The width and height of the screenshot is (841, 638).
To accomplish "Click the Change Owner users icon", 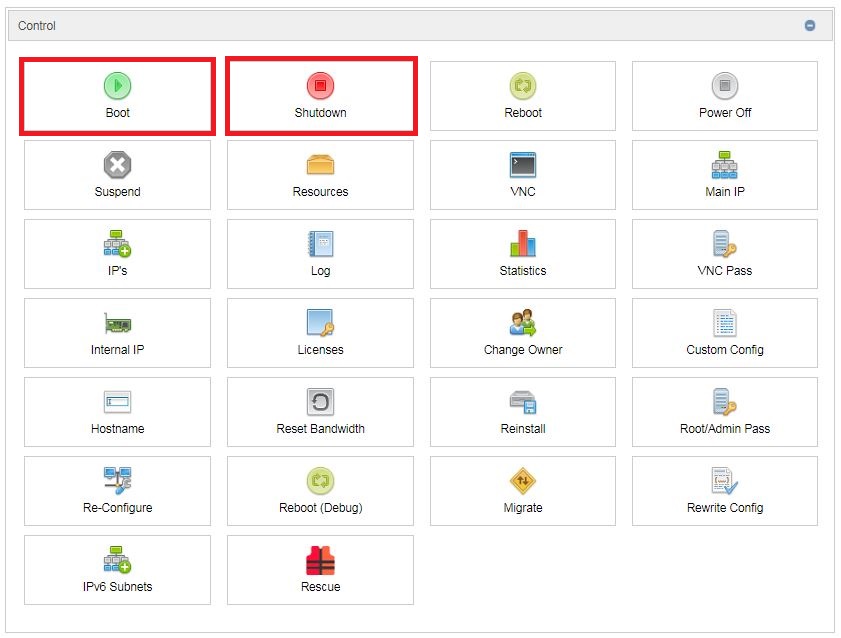I will 523,323.
